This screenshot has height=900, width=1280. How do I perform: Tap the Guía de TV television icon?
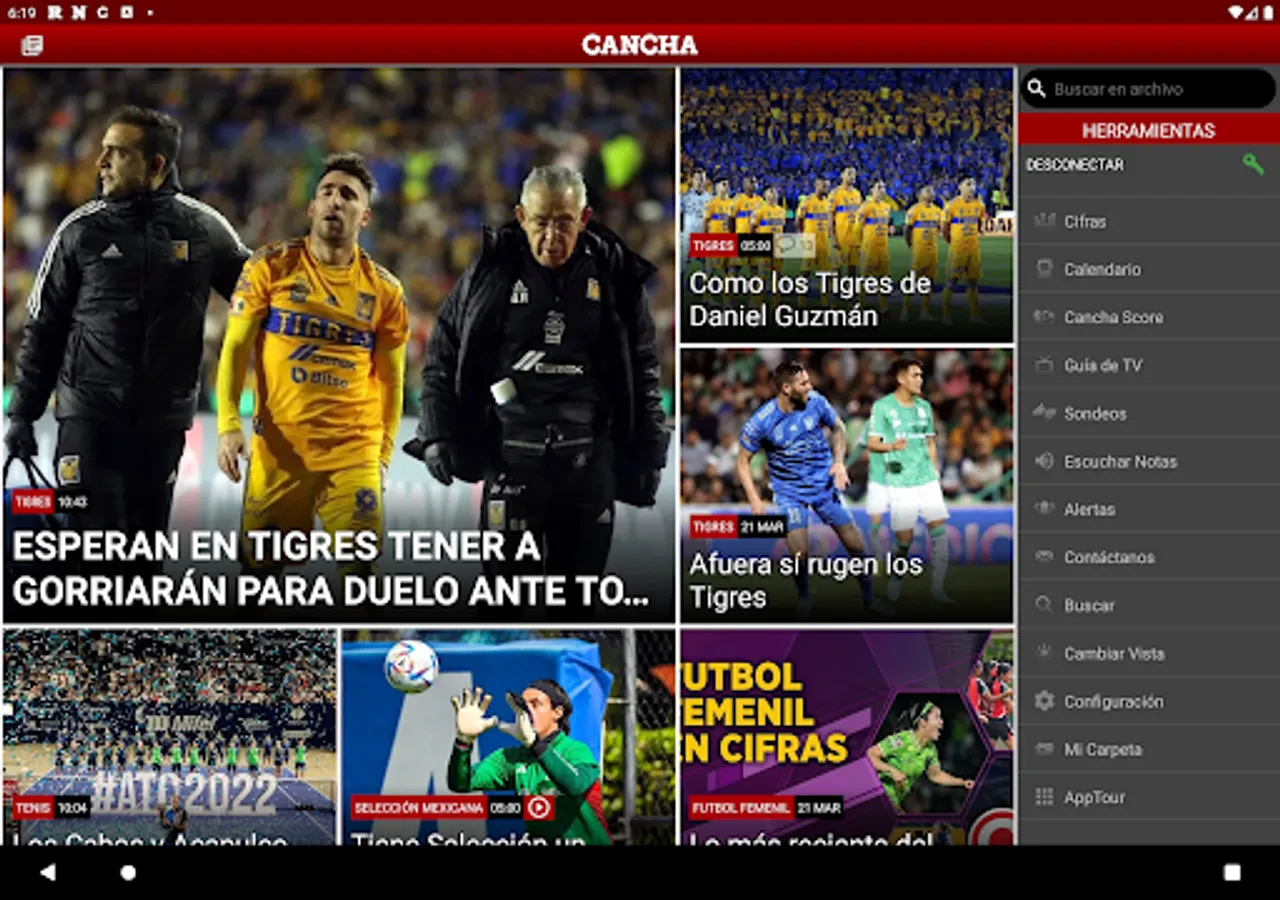pos(1044,365)
